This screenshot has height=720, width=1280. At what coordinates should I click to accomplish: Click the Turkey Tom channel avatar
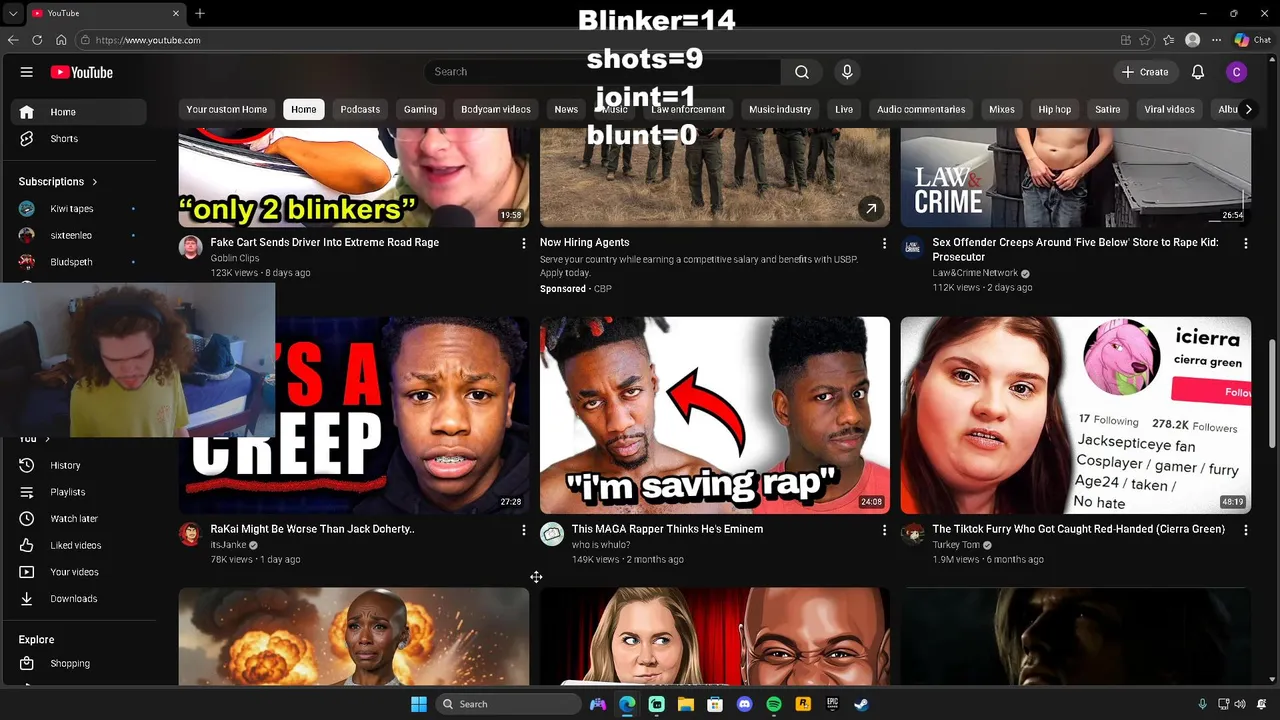[x=912, y=534]
